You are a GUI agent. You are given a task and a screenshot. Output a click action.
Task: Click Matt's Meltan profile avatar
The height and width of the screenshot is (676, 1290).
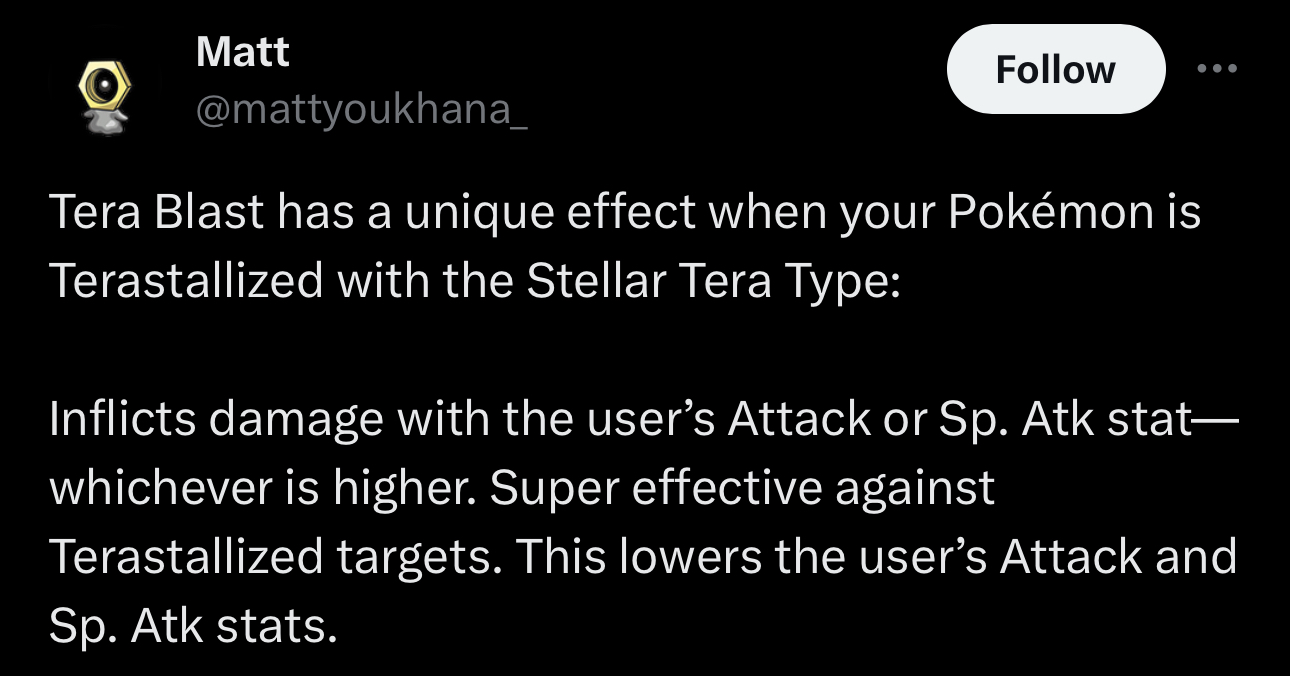coord(96,97)
